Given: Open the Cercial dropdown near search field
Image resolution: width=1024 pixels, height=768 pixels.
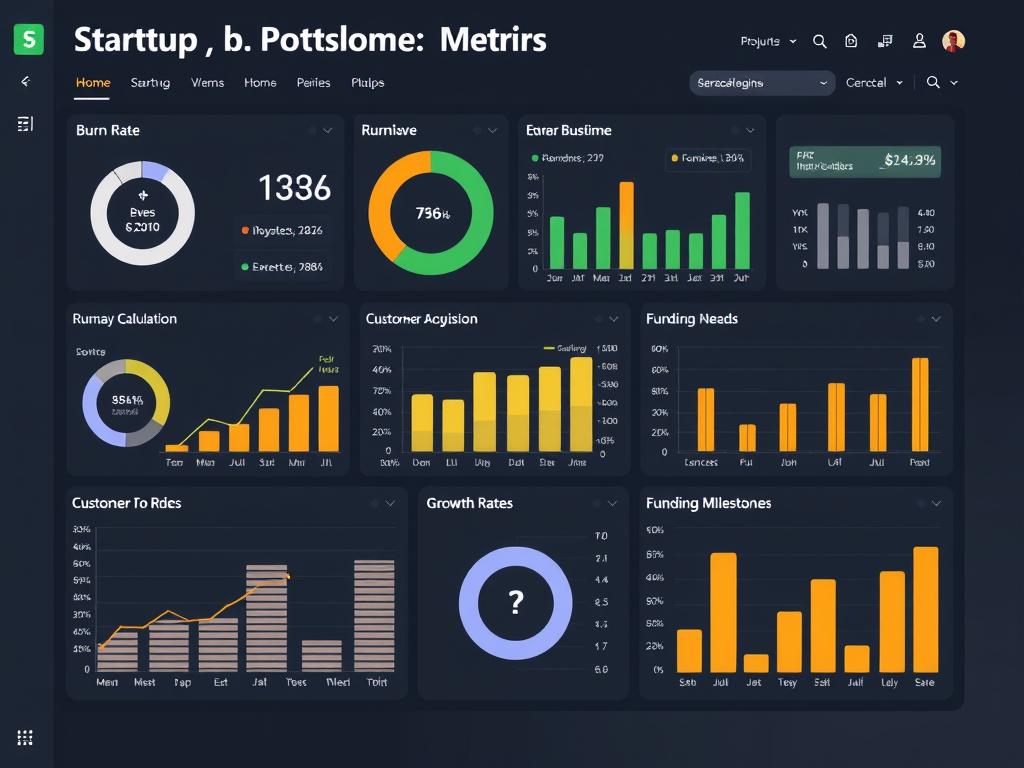Looking at the screenshot, I should (874, 83).
